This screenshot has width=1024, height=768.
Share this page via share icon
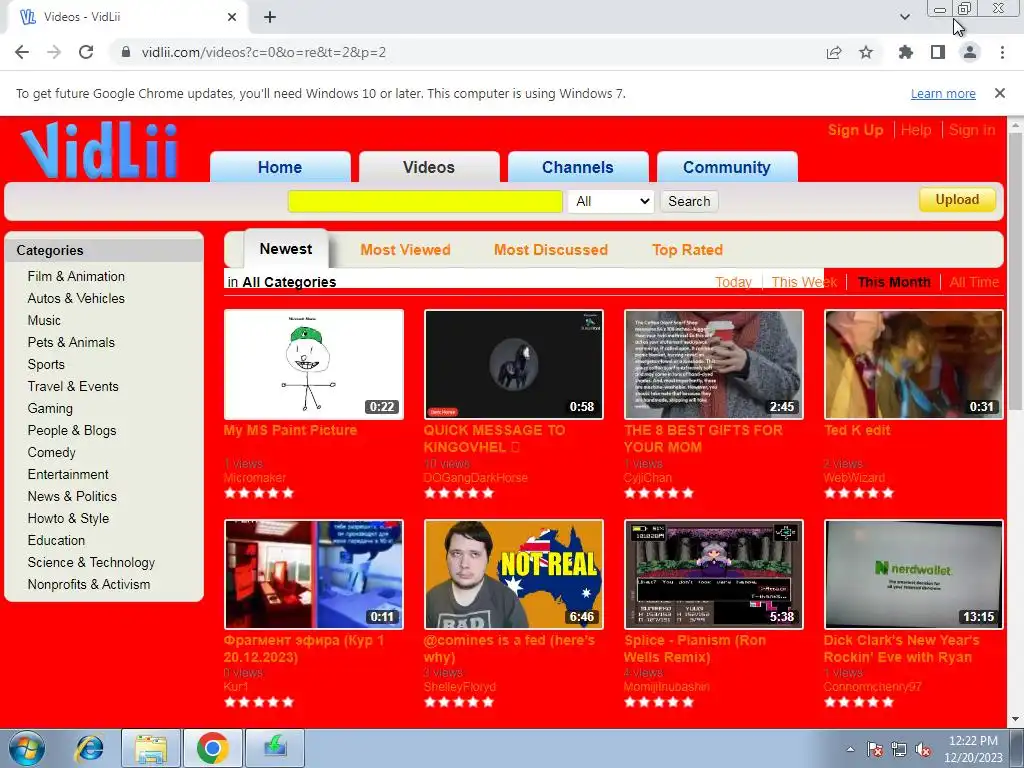pos(834,52)
